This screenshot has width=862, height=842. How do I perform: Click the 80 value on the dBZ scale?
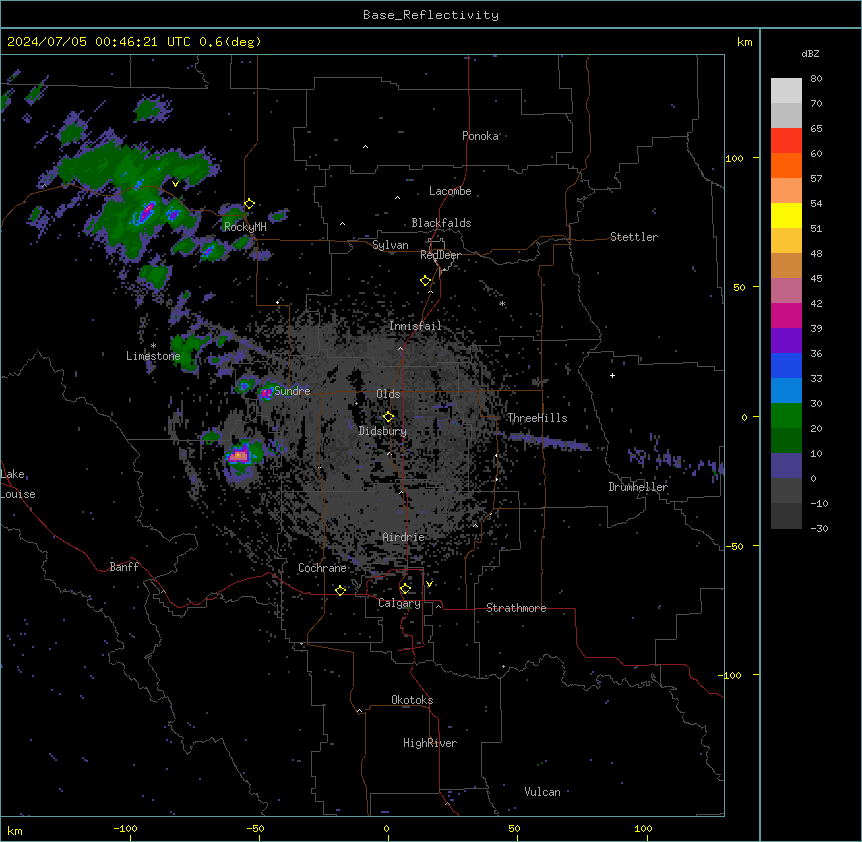click(x=816, y=79)
